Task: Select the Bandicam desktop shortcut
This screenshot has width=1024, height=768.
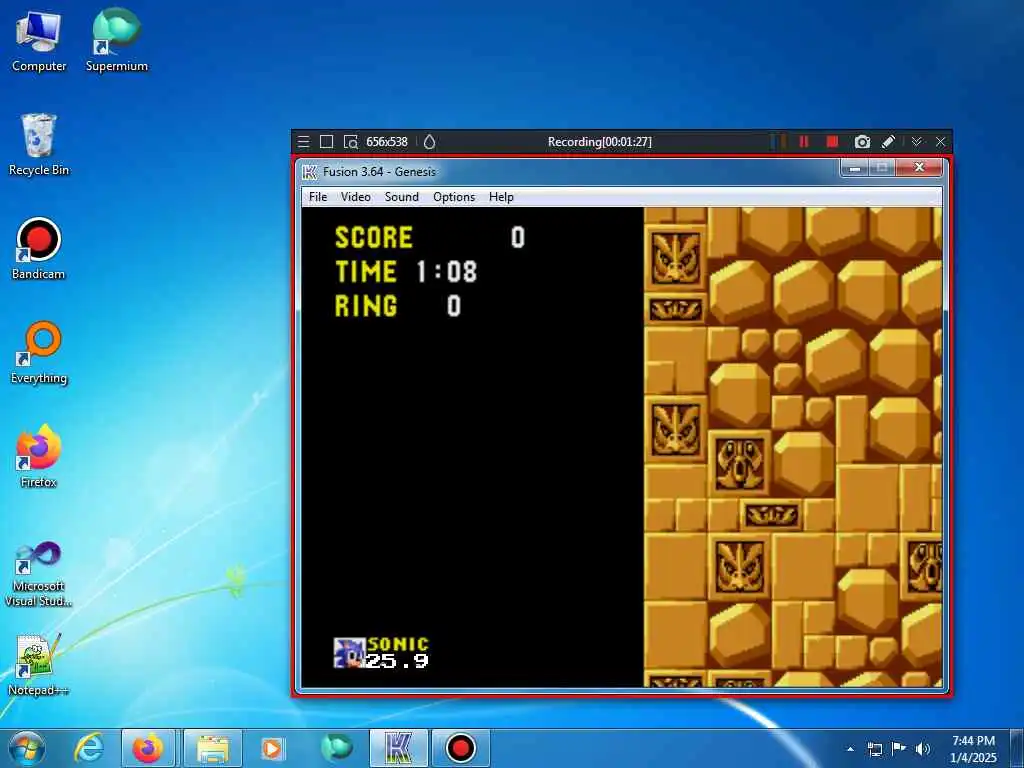Action: 39,249
